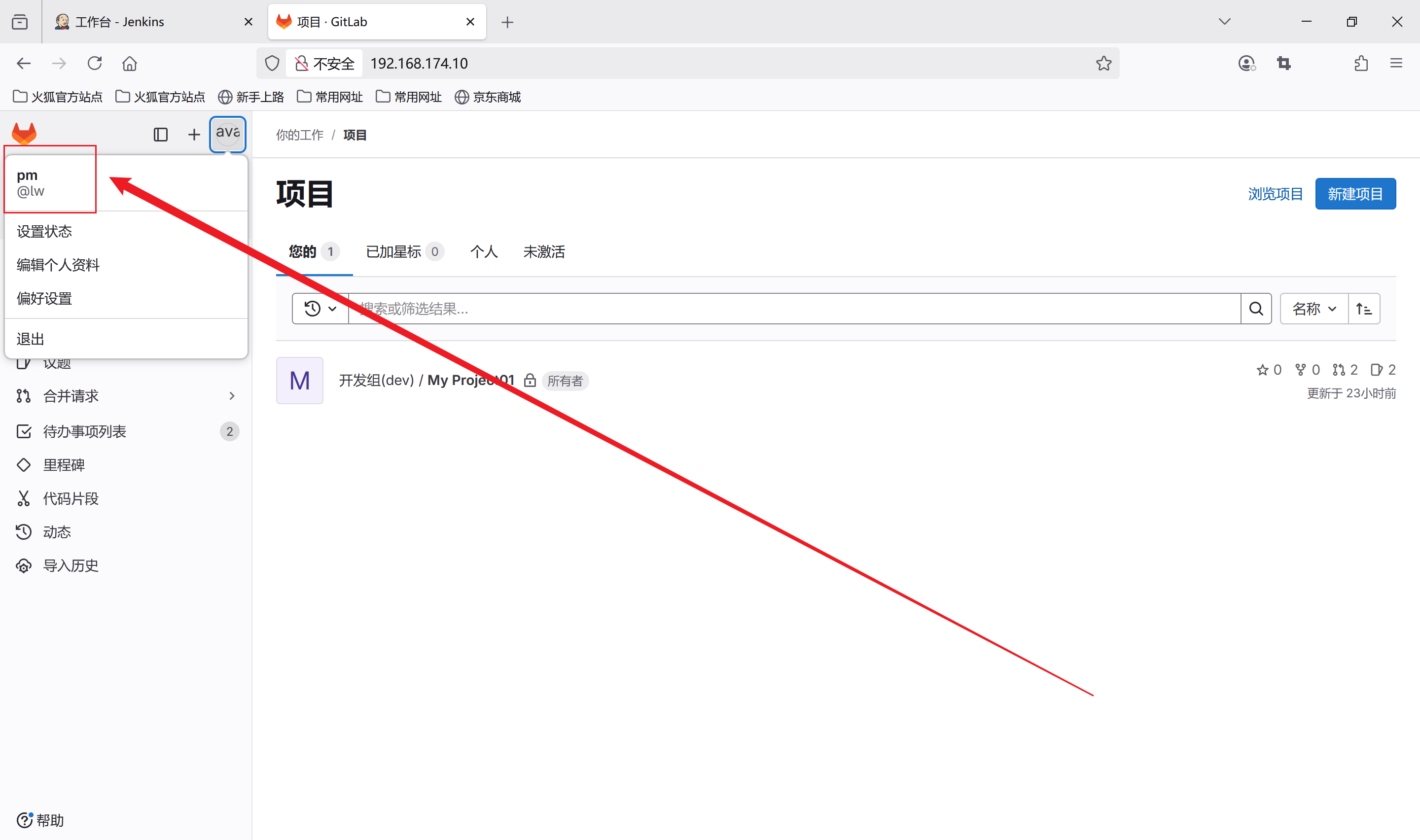Image resolution: width=1420 pixels, height=840 pixels.
Task: Click the 新建项目 button
Action: point(1355,194)
